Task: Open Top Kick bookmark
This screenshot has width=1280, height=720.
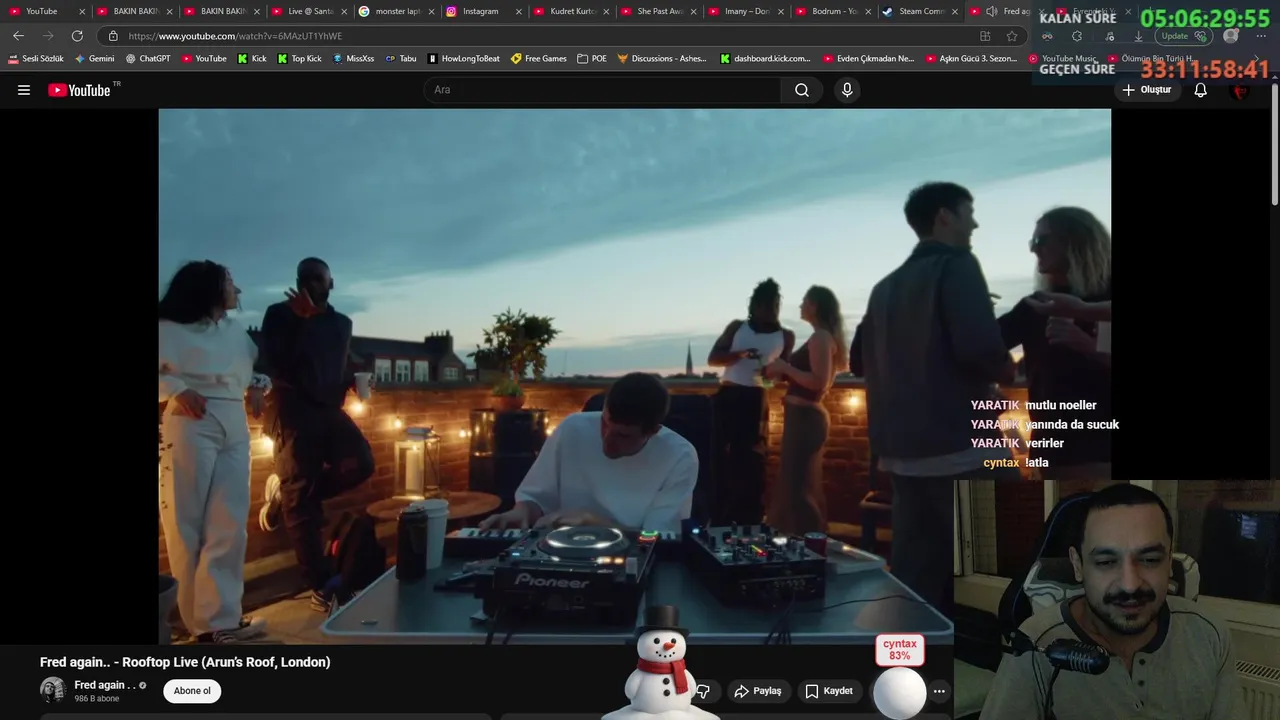Action: 300,59
